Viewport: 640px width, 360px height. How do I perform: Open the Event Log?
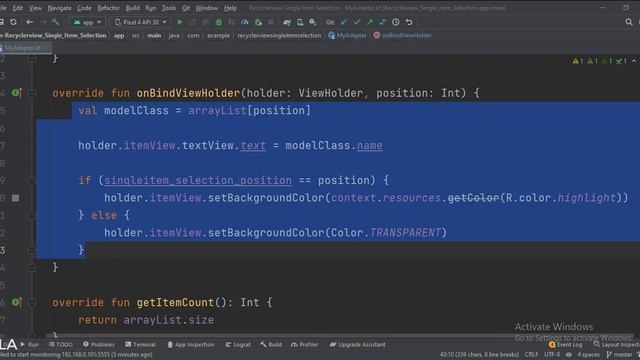pyautogui.click(x=566, y=344)
